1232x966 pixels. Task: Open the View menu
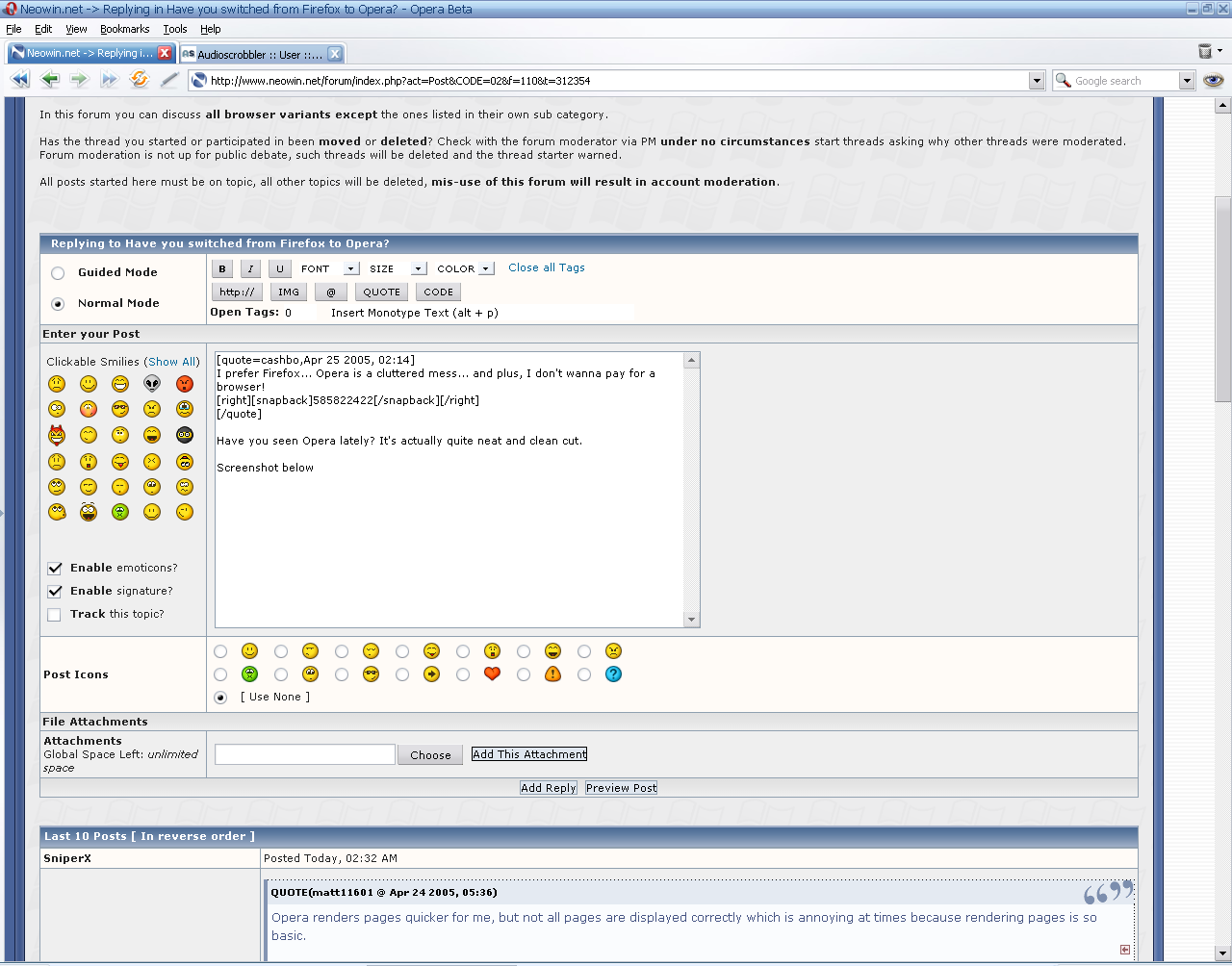pos(76,29)
